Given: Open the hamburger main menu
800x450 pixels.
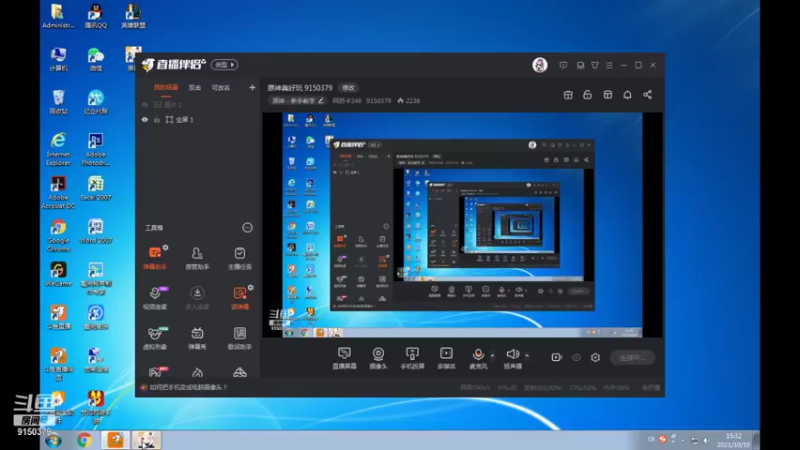Looking at the screenshot, I should point(609,65).
